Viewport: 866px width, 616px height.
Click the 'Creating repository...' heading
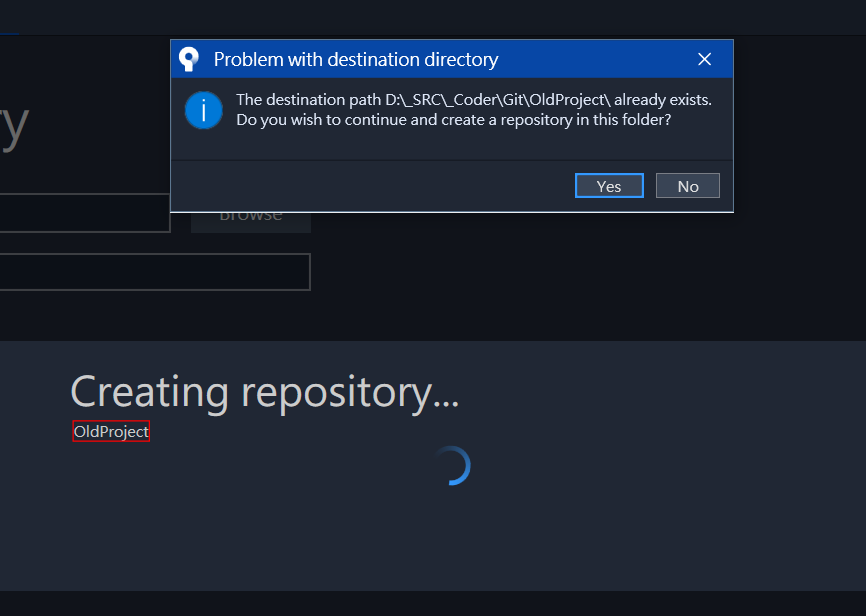pyautogui.click(x=264, y=391)
